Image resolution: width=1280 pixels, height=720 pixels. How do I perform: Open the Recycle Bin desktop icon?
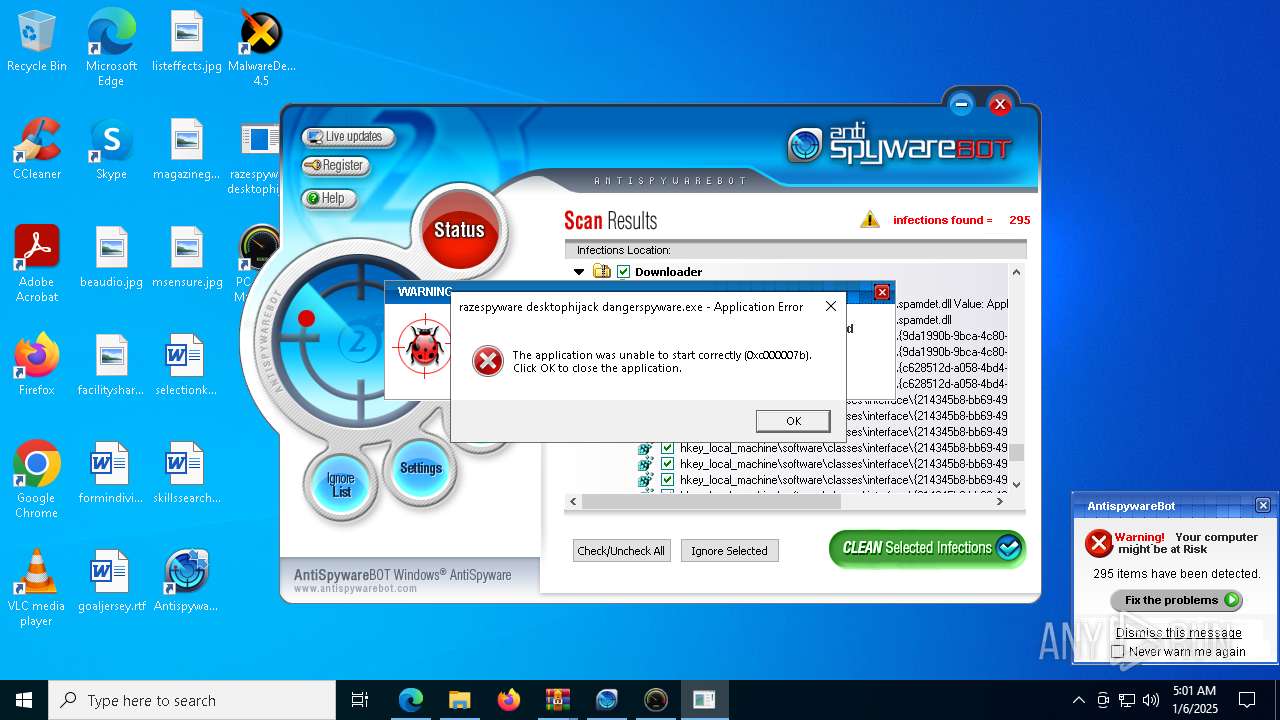click(x=37, y=41)
